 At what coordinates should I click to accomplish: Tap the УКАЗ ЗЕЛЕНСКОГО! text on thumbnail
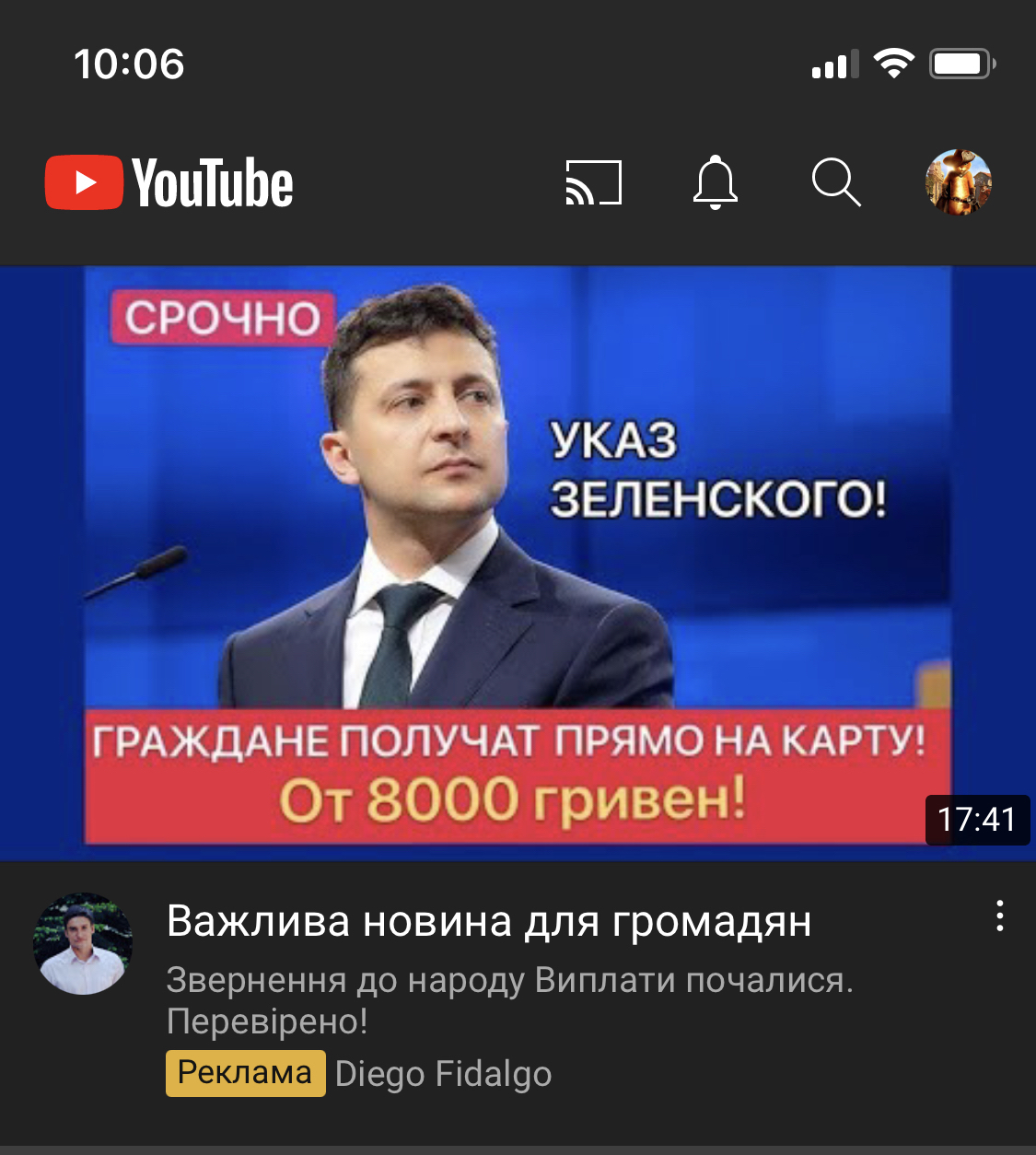pos(718,470)
